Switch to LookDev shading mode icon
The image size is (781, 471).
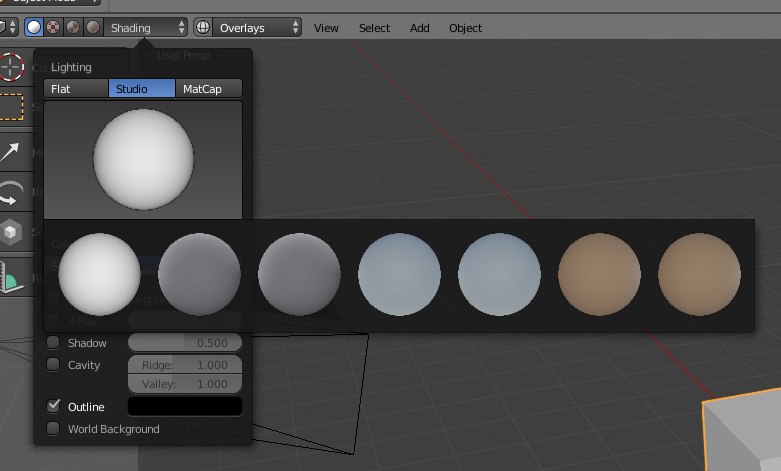click(x=73, y=27)
